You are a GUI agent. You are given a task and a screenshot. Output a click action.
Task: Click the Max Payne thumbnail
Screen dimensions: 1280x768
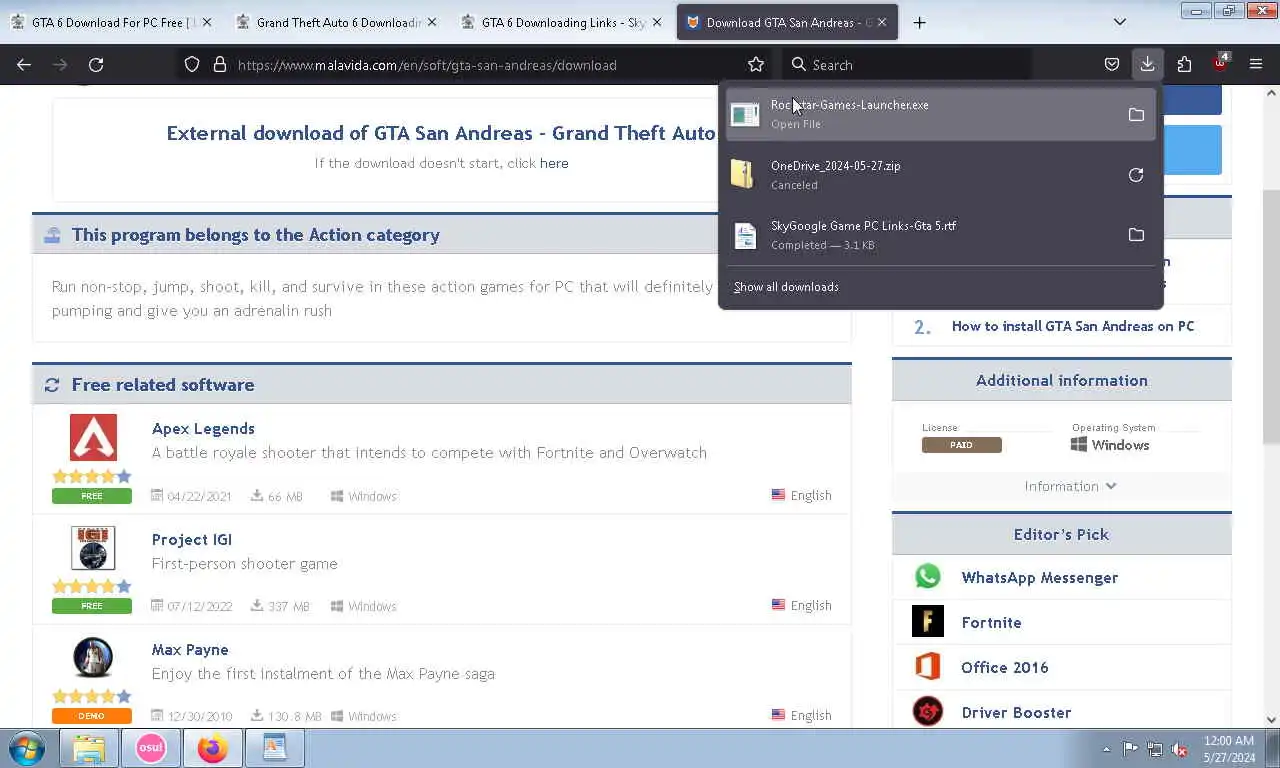point(93,657)
